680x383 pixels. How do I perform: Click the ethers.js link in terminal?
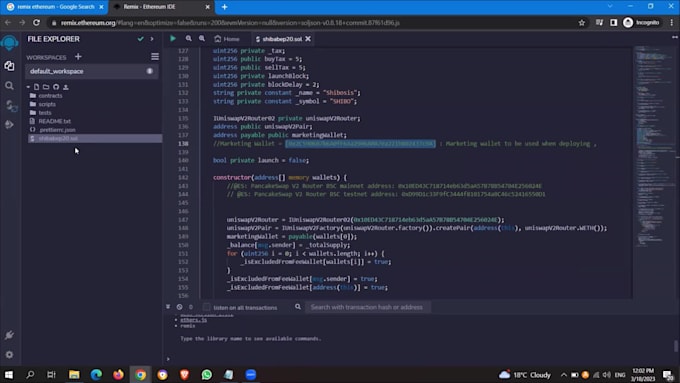193,320
